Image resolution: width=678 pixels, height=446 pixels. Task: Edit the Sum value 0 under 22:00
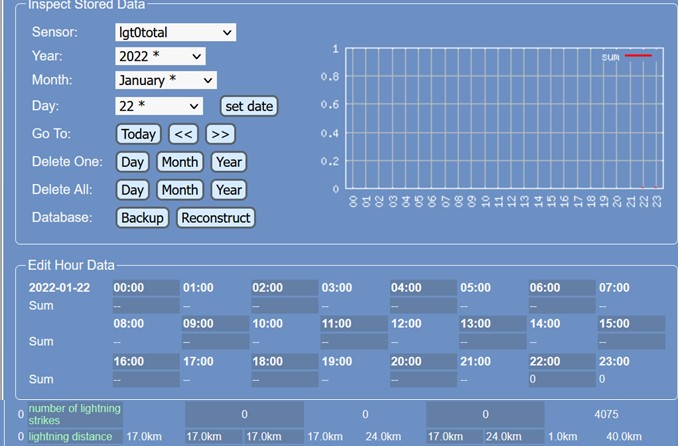(563, 379)
